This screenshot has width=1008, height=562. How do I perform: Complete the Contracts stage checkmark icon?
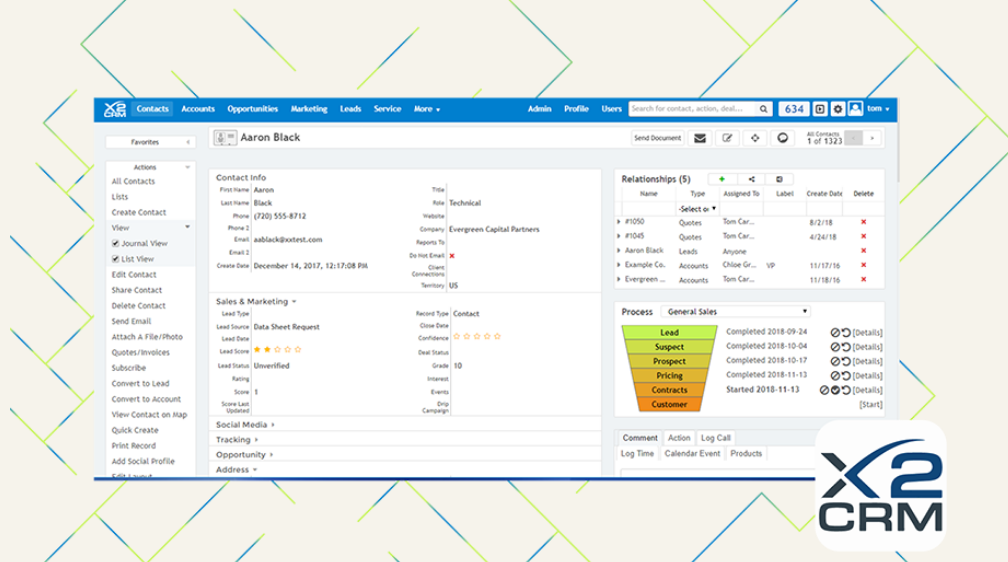[835, 390]
